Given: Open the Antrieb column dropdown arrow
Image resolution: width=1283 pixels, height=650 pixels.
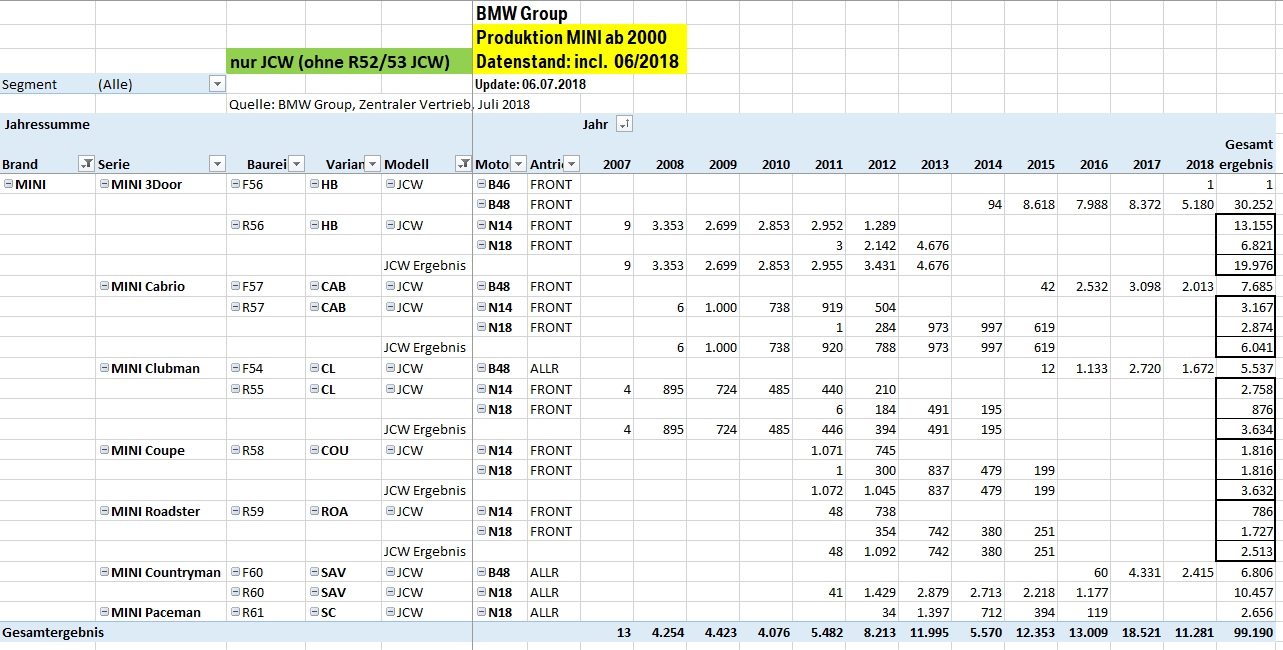Looking at the screenshot, I should click(571, 164).
